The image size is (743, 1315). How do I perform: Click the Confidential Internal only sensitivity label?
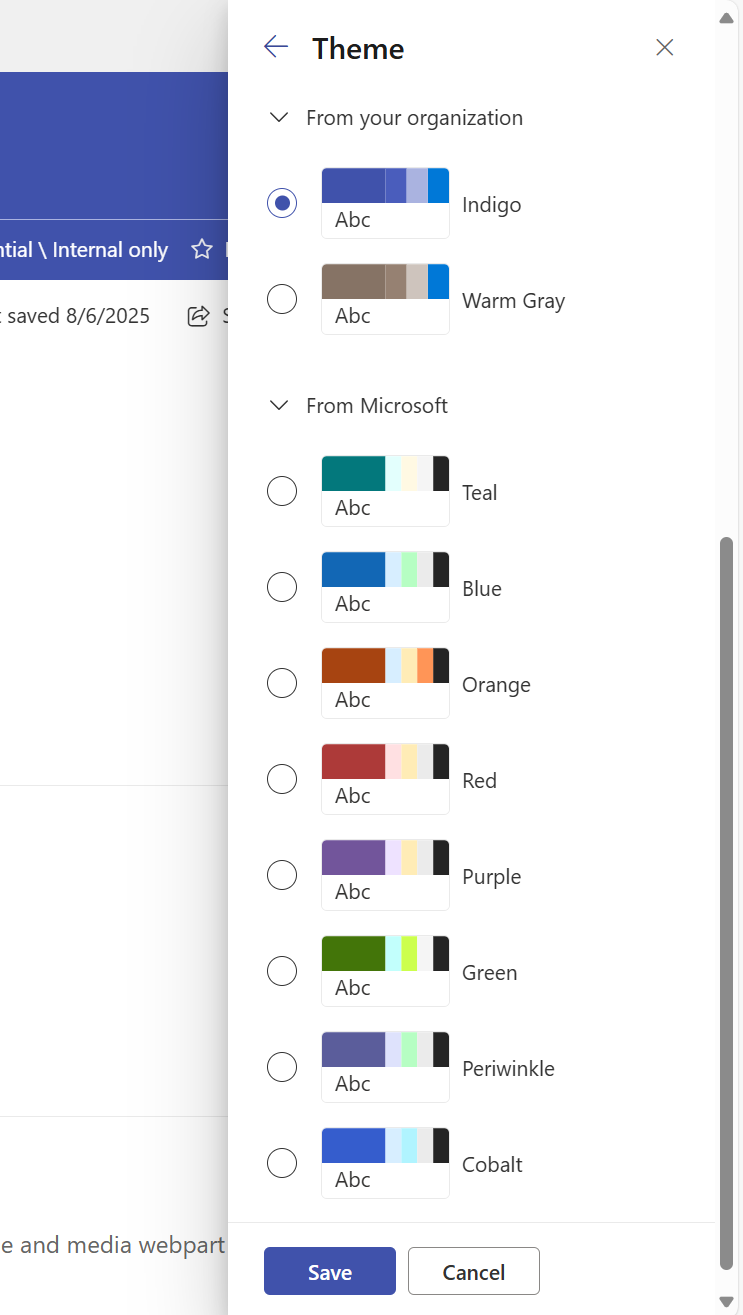click(85, 249)
